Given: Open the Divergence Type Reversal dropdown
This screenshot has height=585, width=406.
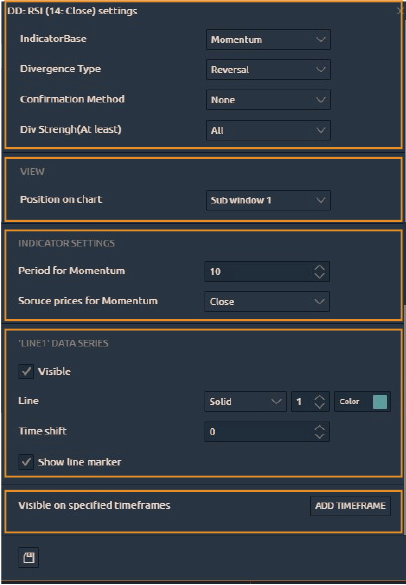Looking at the screenshot, I should point(268,70).
